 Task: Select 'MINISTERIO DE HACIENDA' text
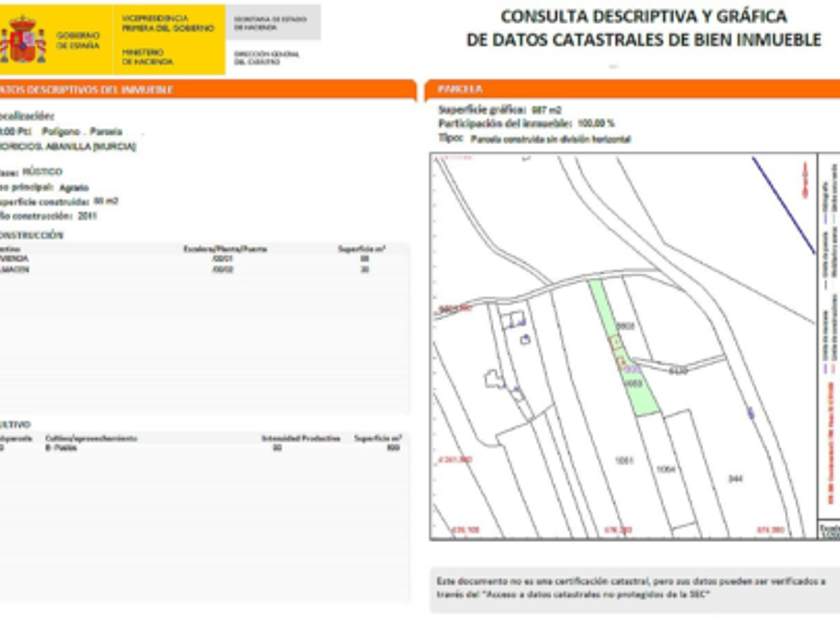147,57
